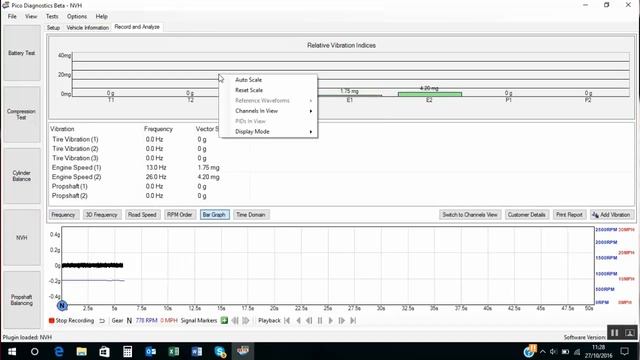Viewport: 640px width, 360px height.
Task: Open the Calculator from taskbar
Action: [x=127, y=351]
